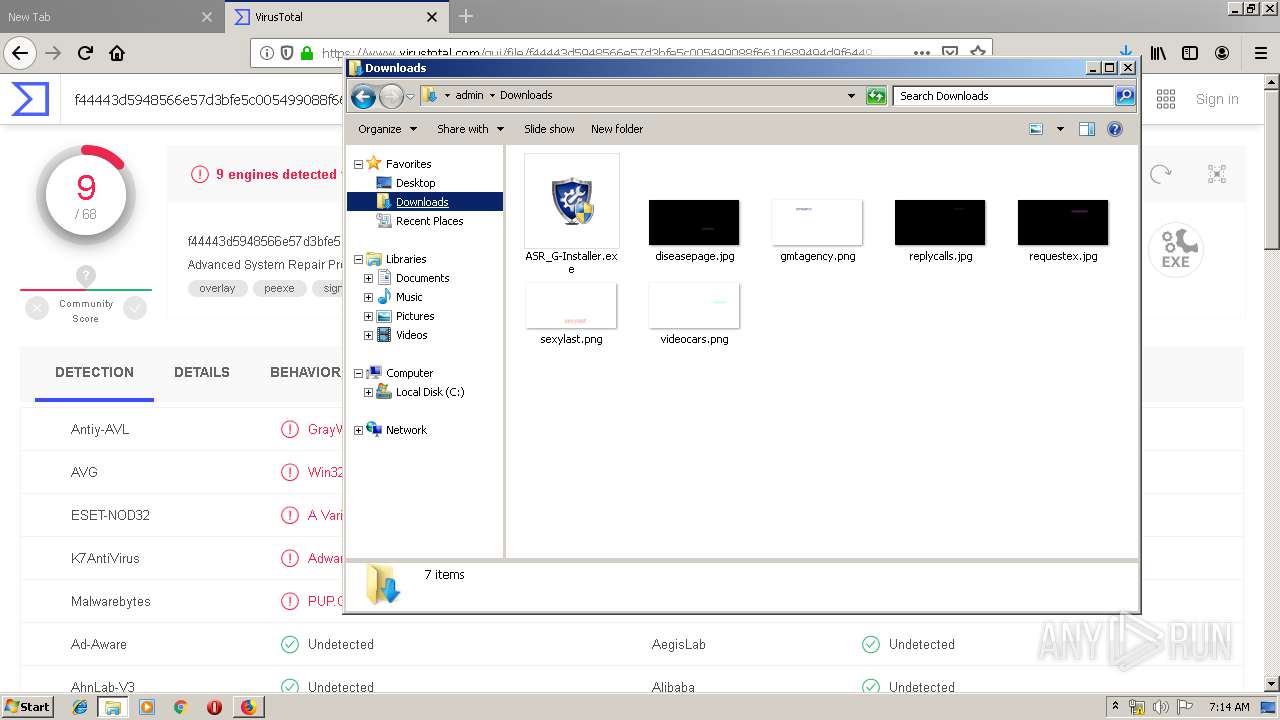1280x720 pixels.
Task: Expand Pictures library node
Action: coord(368,316)
